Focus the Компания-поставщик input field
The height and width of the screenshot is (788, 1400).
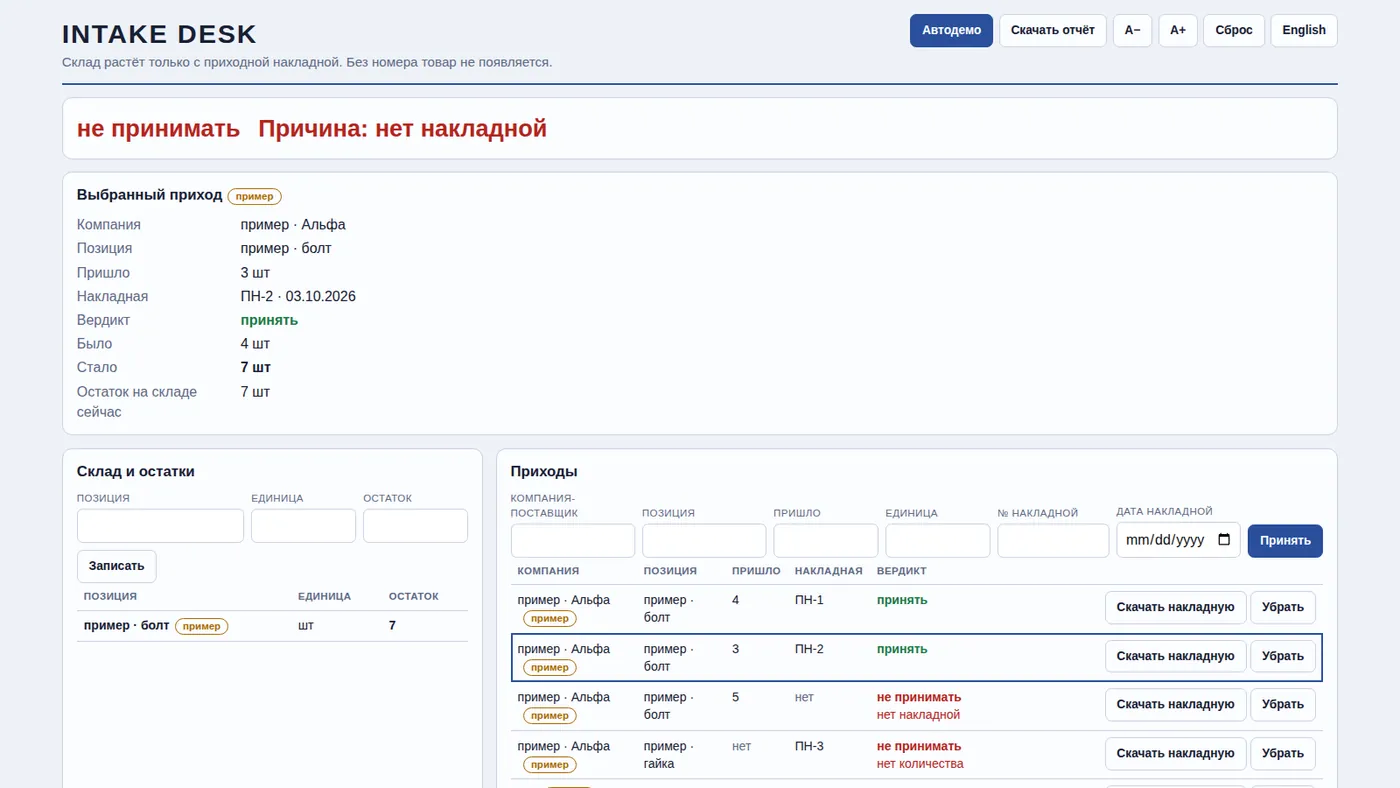click(573, 541)
